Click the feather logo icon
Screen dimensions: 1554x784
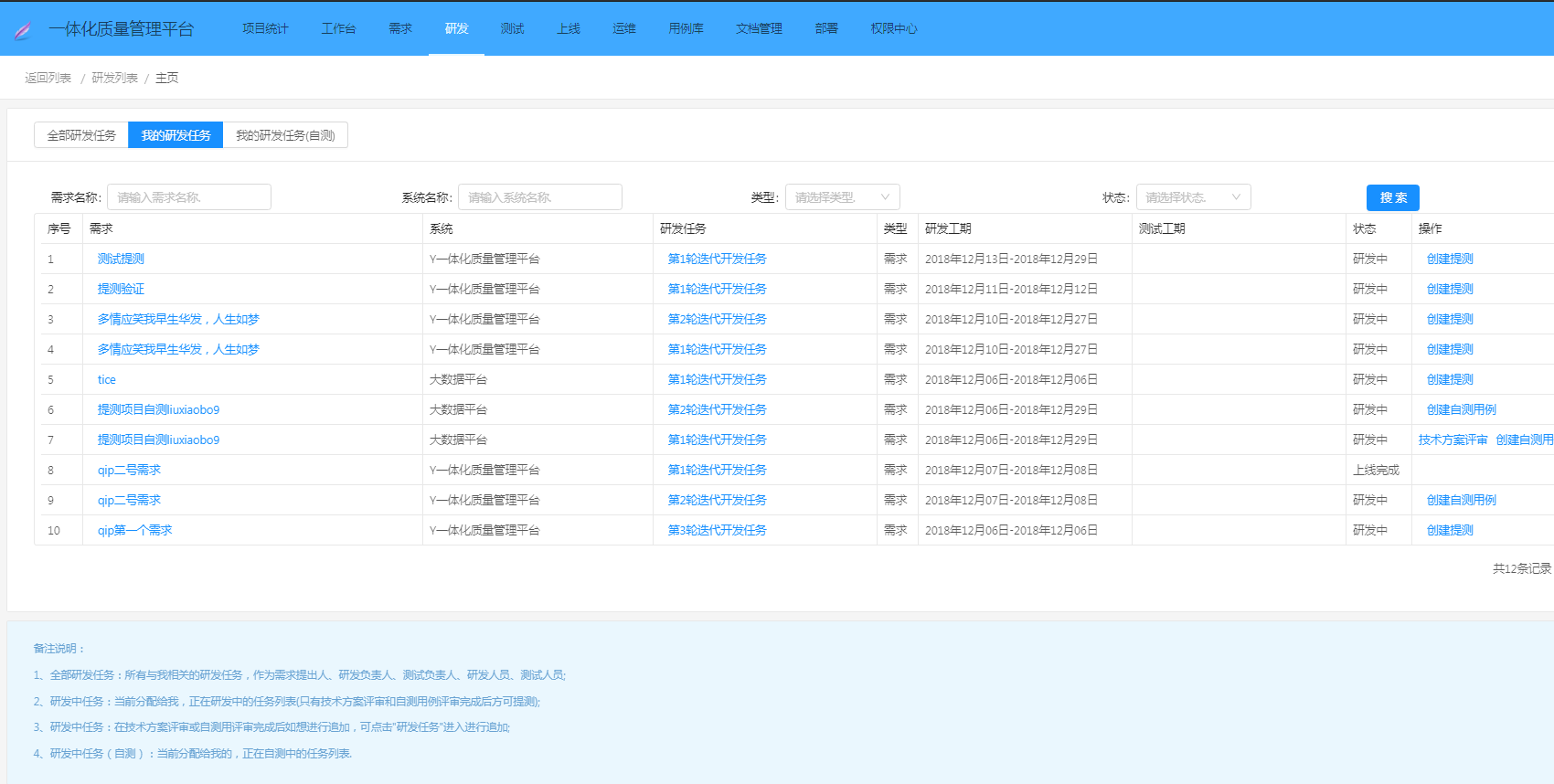(23, 30)
